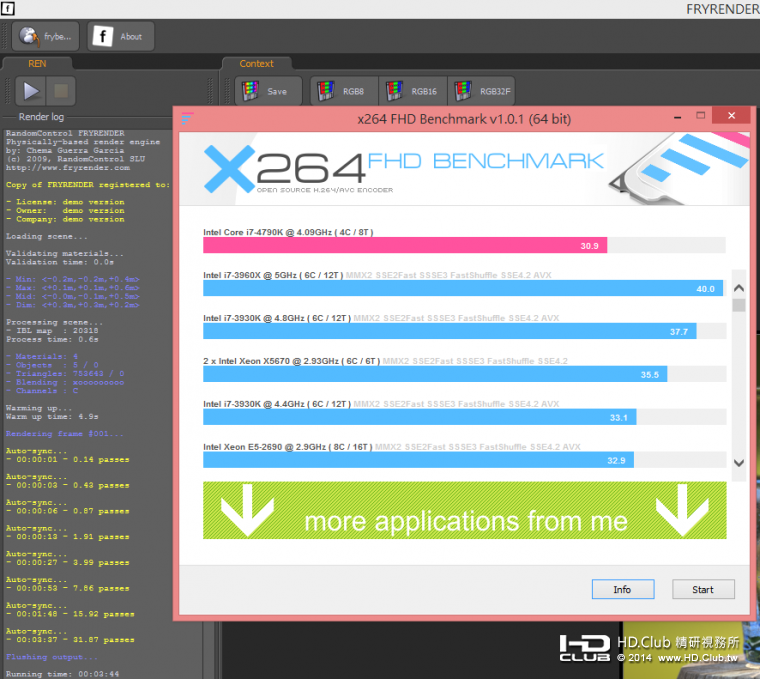Screen dimensions: 760x679
Task: Open the About FRYRENDER button
Action: pos(121,37)
